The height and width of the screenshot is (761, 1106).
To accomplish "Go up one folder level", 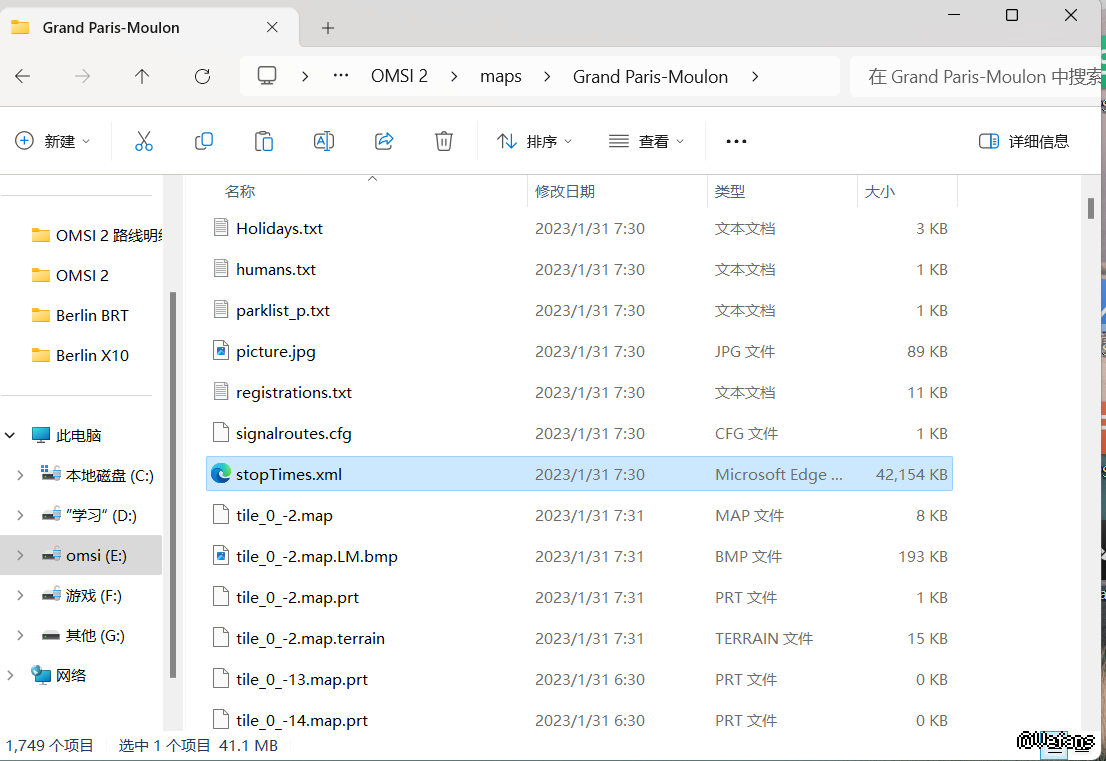I will pos(142,76).
